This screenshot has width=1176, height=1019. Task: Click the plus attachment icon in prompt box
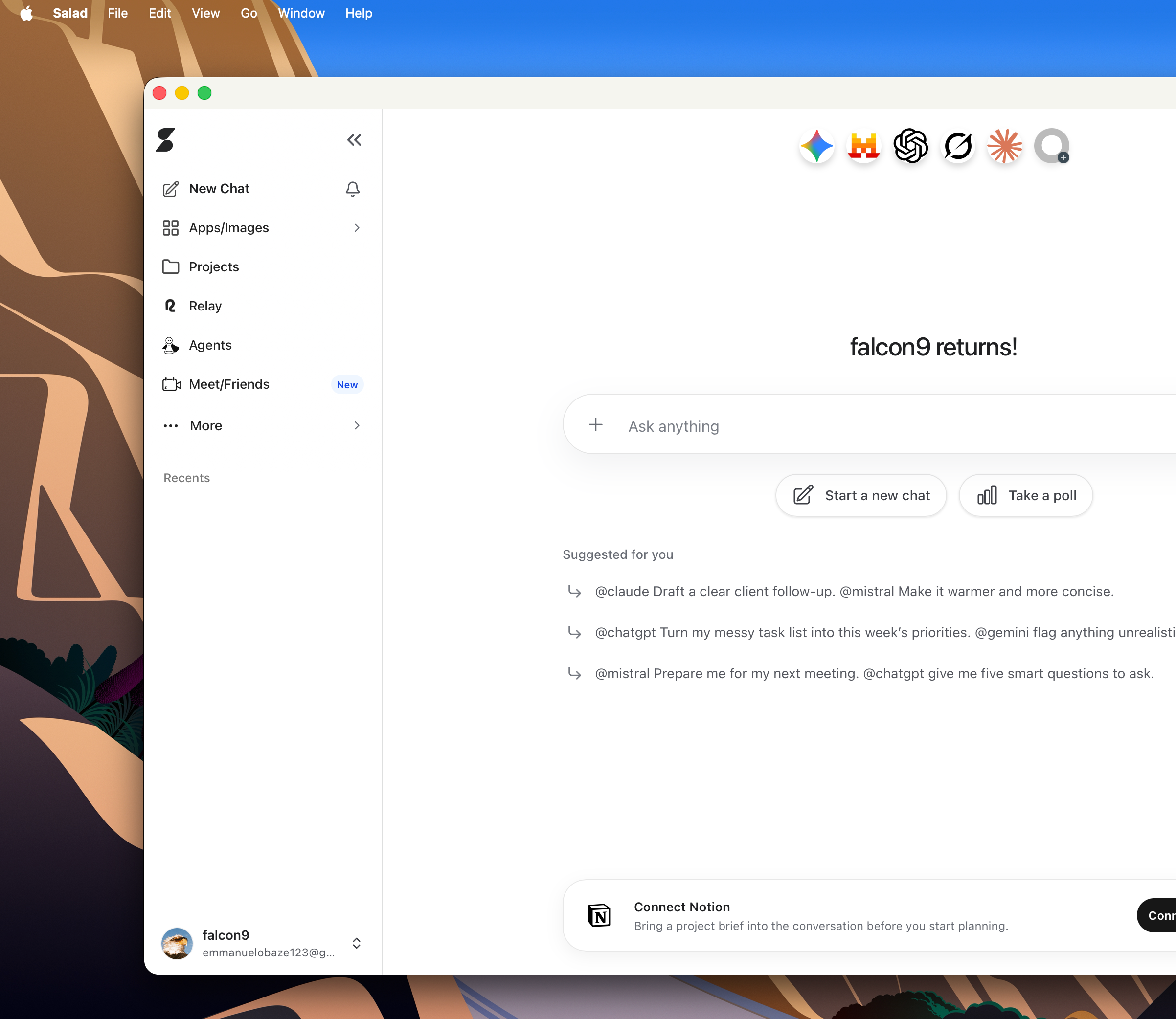pos(596,425)
